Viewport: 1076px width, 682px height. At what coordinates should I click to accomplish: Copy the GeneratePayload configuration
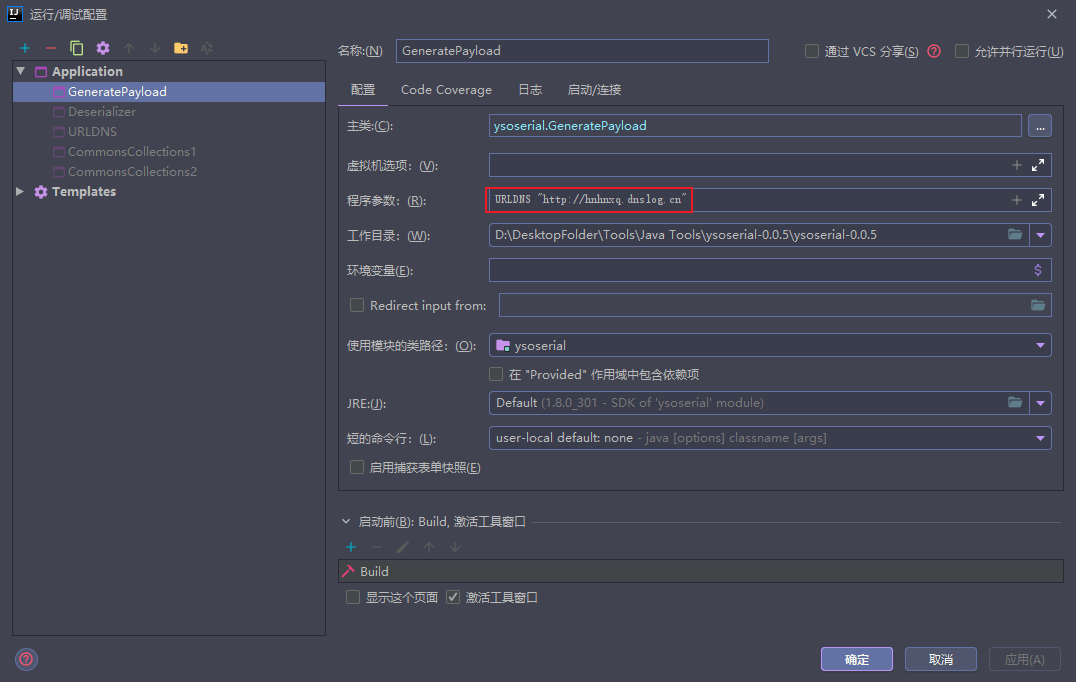pos(75,47)
